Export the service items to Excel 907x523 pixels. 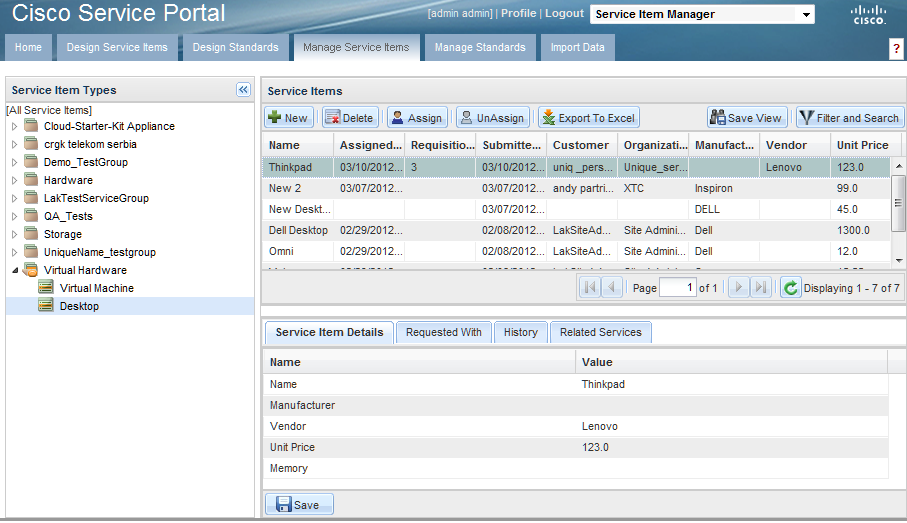tap(588, 118)
